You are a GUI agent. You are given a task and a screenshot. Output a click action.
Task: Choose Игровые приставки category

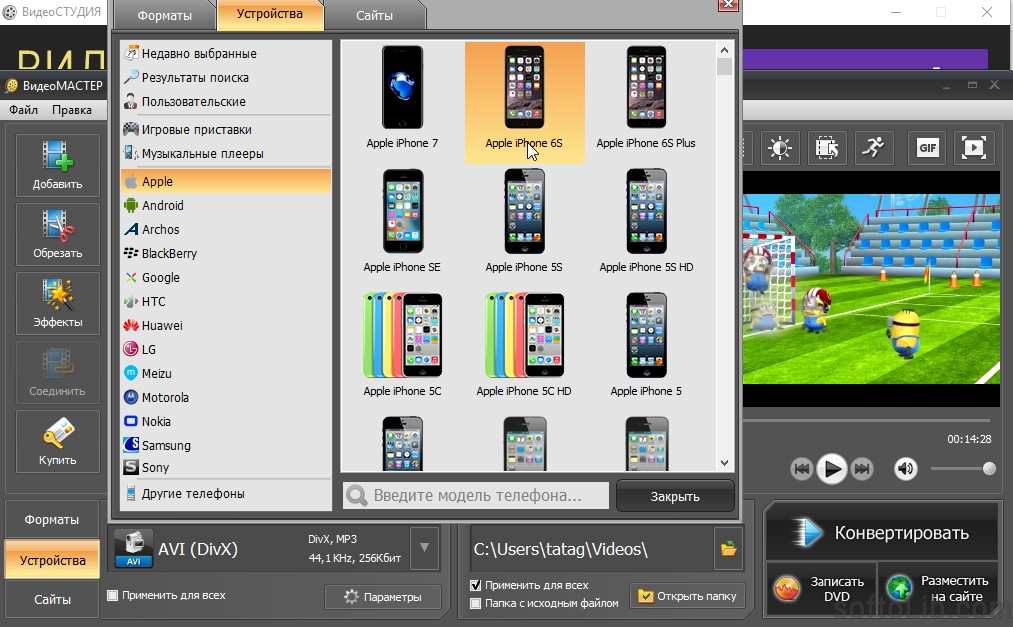pyautogui.click(x=225, y=129)
